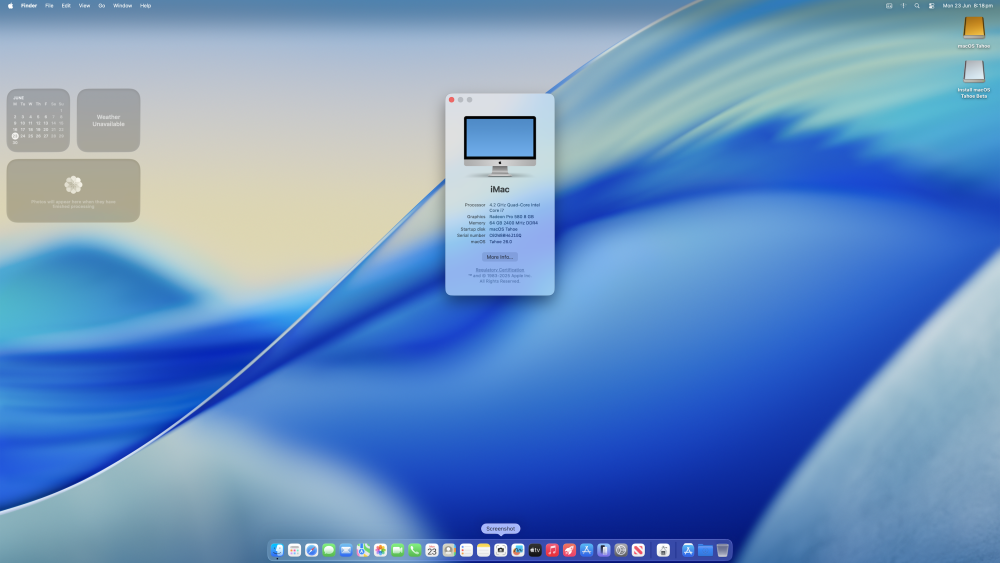This screenshot has height=563, width=1000.
Task: Open Calendar icon showing 23 in Dock
Action: (432, 550)
